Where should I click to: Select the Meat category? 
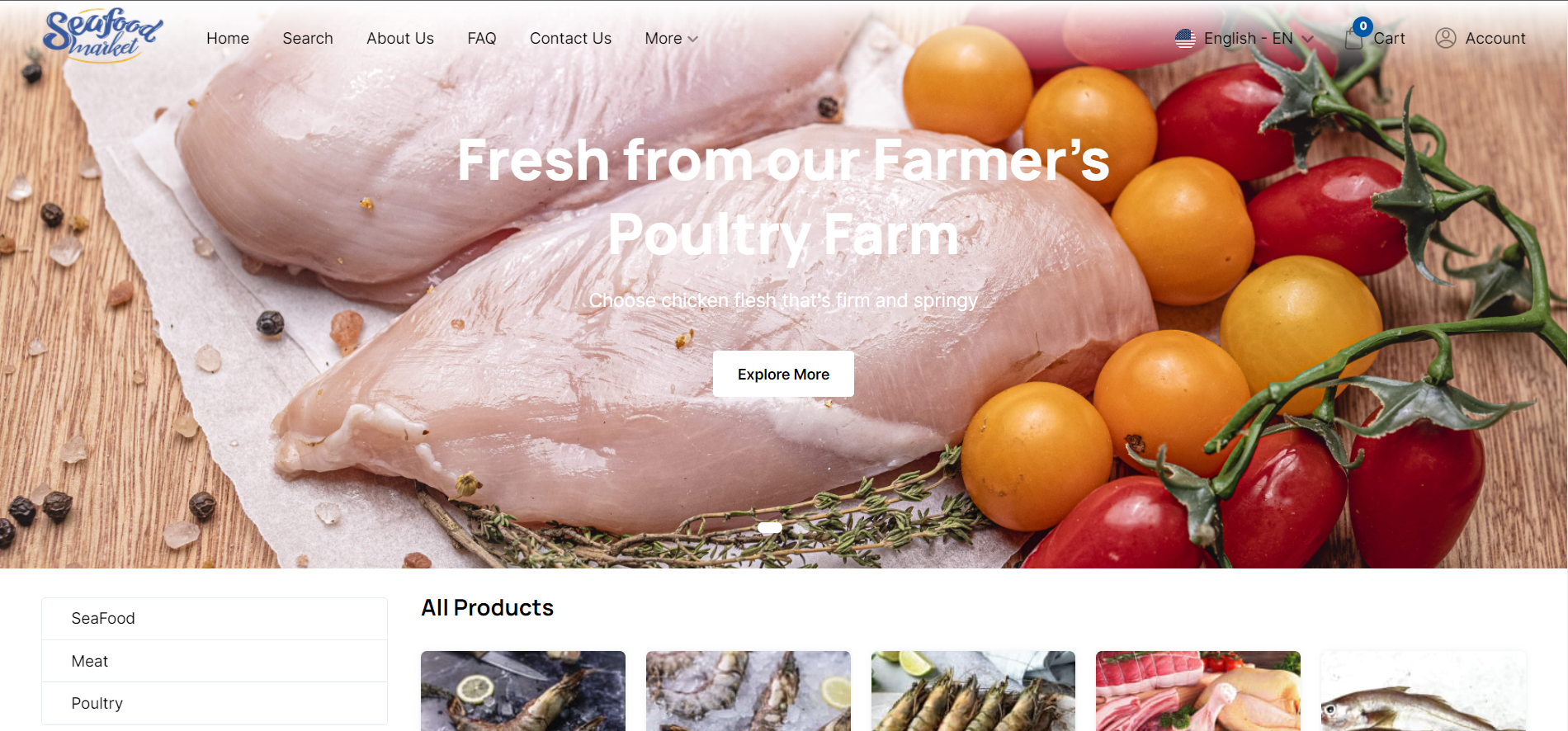pyautogui.click(x=215, y=661)
